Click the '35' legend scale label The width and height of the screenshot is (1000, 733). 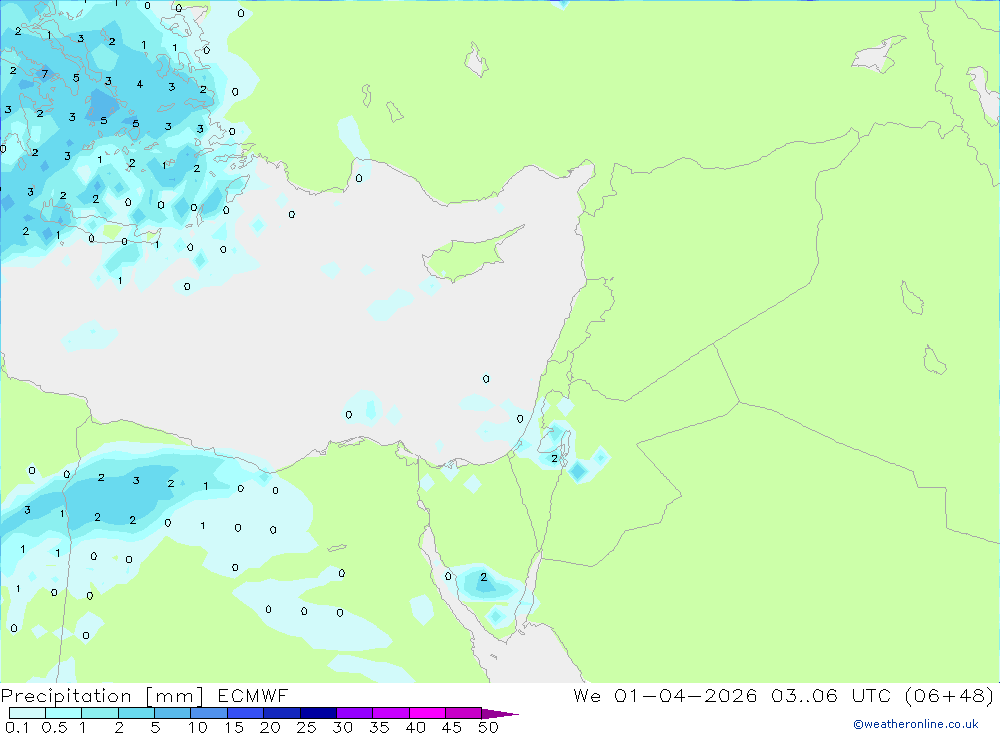pos(379,727)
